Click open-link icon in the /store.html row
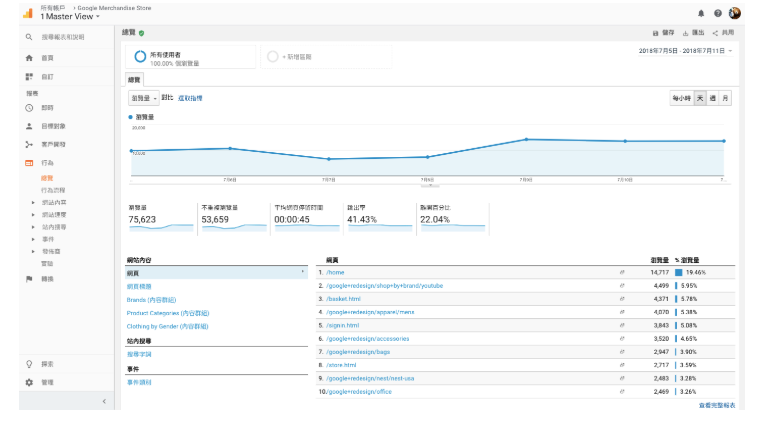Screen dimensions: 761x424 [x=622, y=365]
